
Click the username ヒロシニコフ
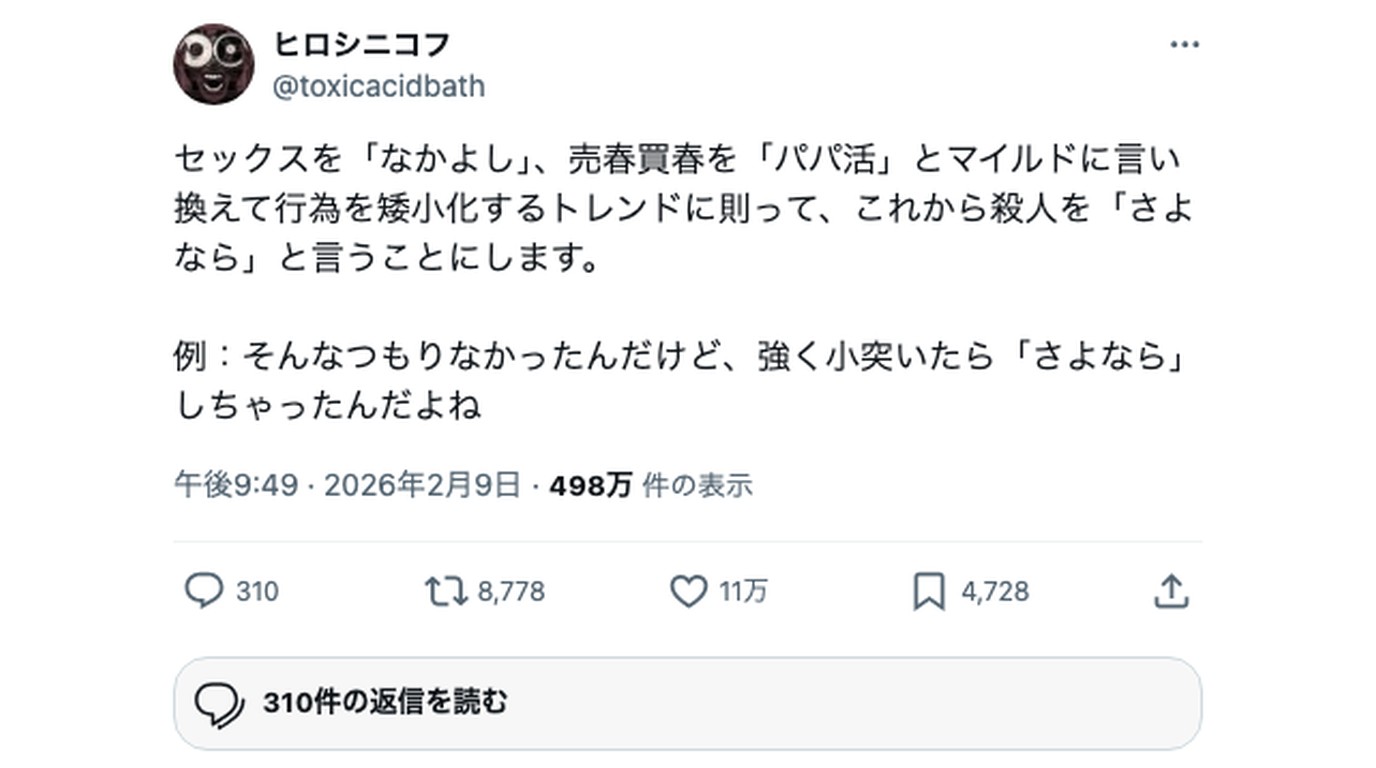tap(362, 44)
